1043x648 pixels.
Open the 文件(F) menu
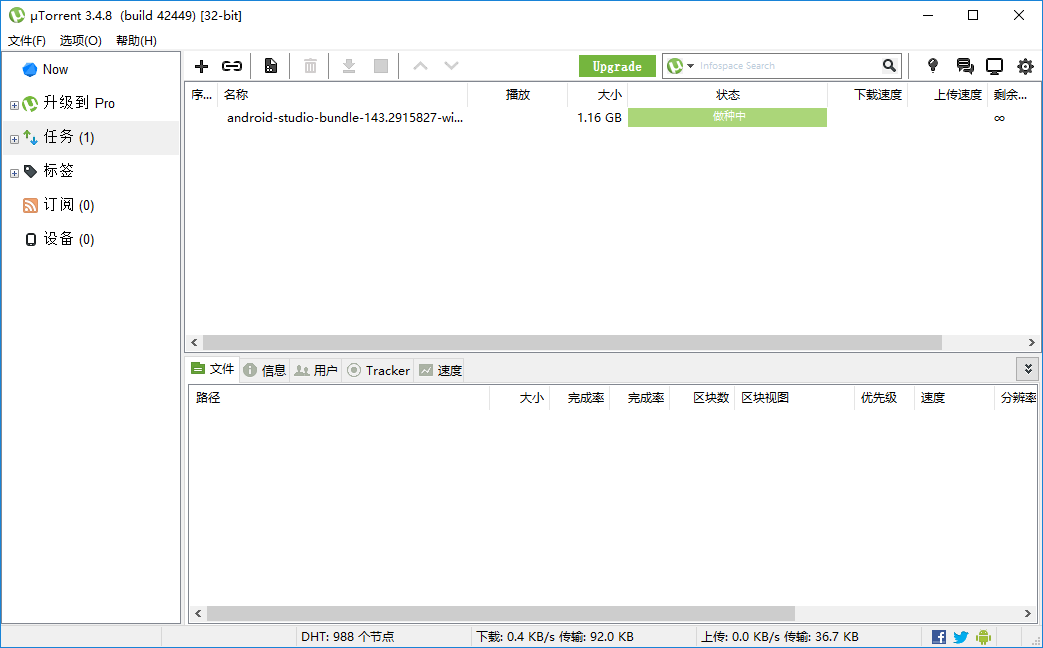[27, 41]
